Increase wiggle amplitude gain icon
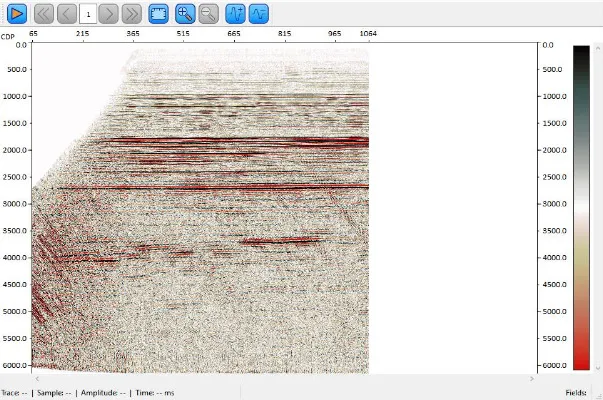 (235, 14)
